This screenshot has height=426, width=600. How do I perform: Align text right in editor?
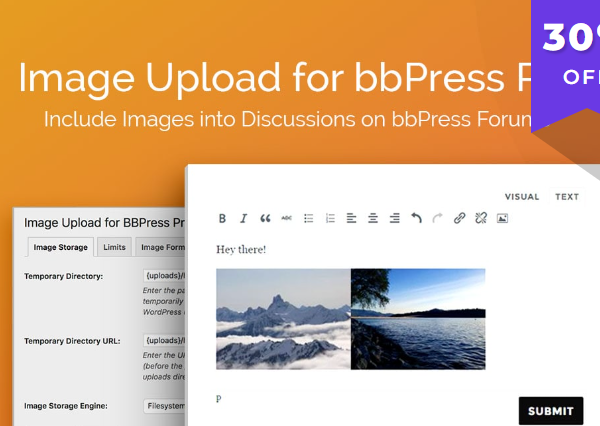coord(395,218)
